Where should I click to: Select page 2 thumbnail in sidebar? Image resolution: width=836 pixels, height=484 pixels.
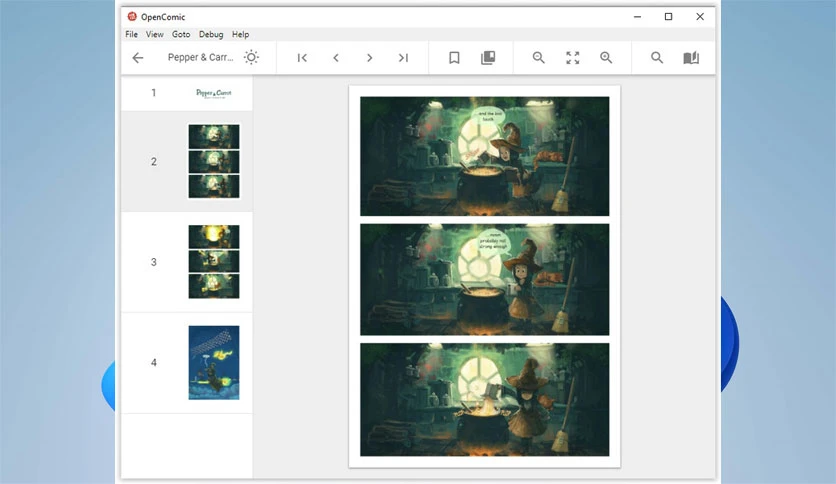pos(214,161)
